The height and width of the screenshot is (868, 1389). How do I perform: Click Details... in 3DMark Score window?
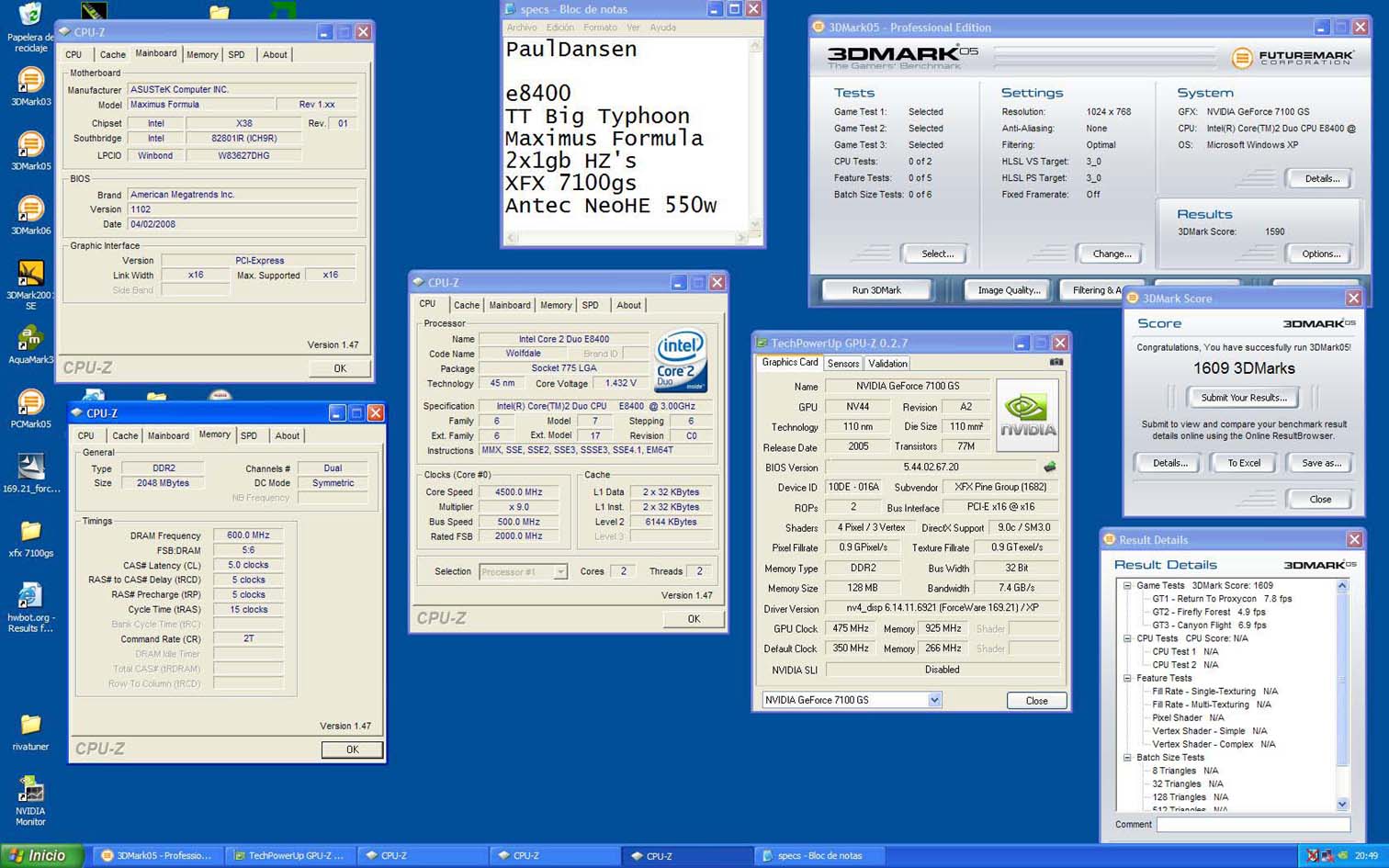coord(1169,463)
